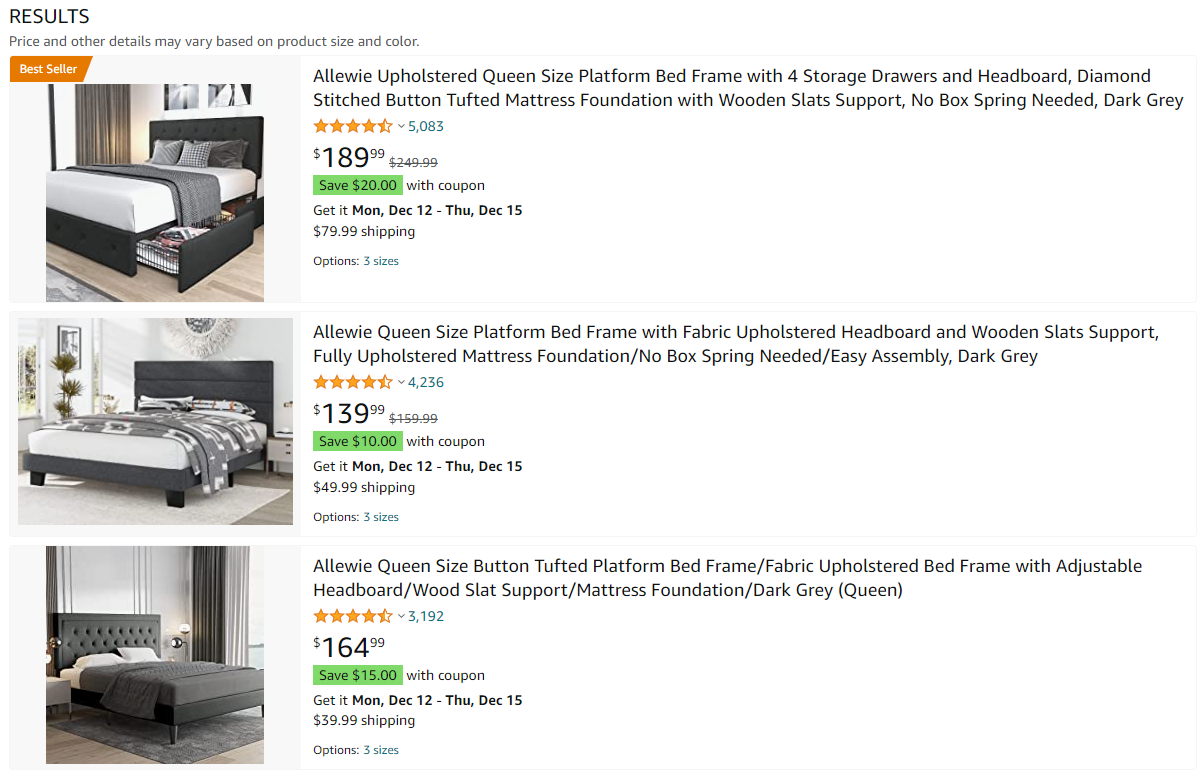Click the $139.99 price of second result
Viewport: 1201px width, 772px height.
pos(349,413)
